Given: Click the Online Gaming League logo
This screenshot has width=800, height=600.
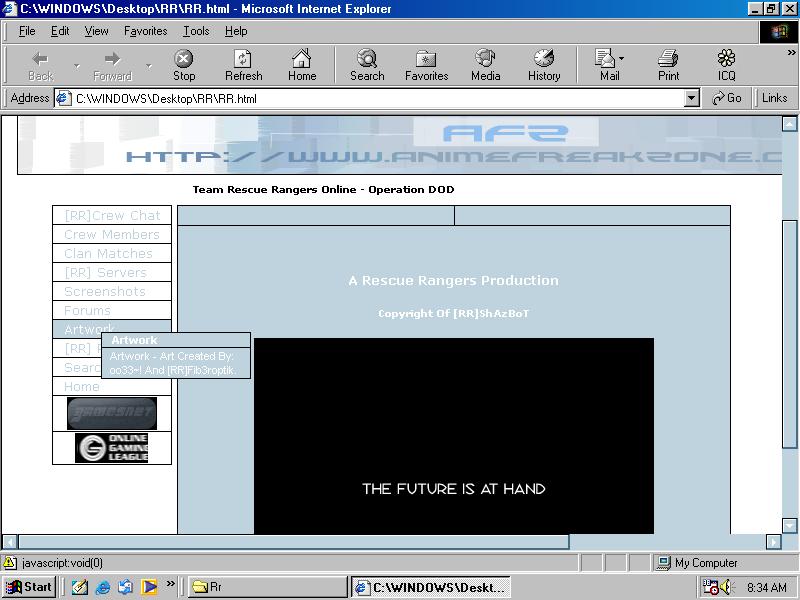Looking at the screenshot, I should point(112,448).
